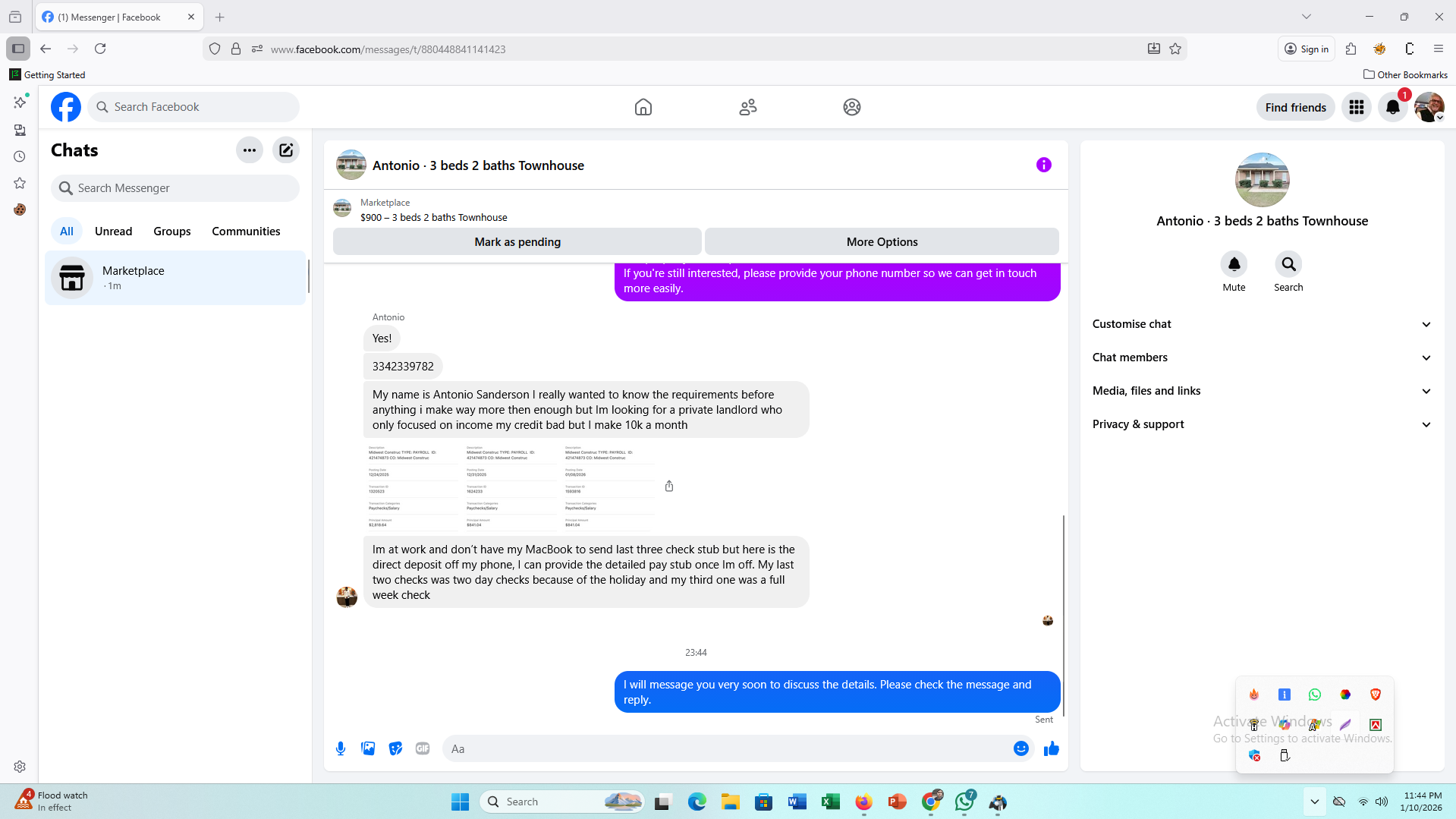Open Firefox extensions puzzle icon
This screenshot has height=819, width=1456.
1351,49
